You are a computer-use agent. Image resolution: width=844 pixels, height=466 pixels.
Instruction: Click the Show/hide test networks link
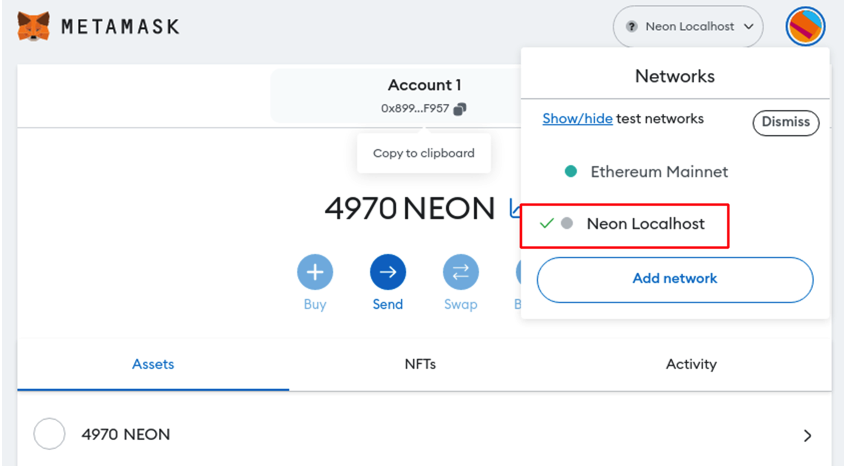[577, 118]
